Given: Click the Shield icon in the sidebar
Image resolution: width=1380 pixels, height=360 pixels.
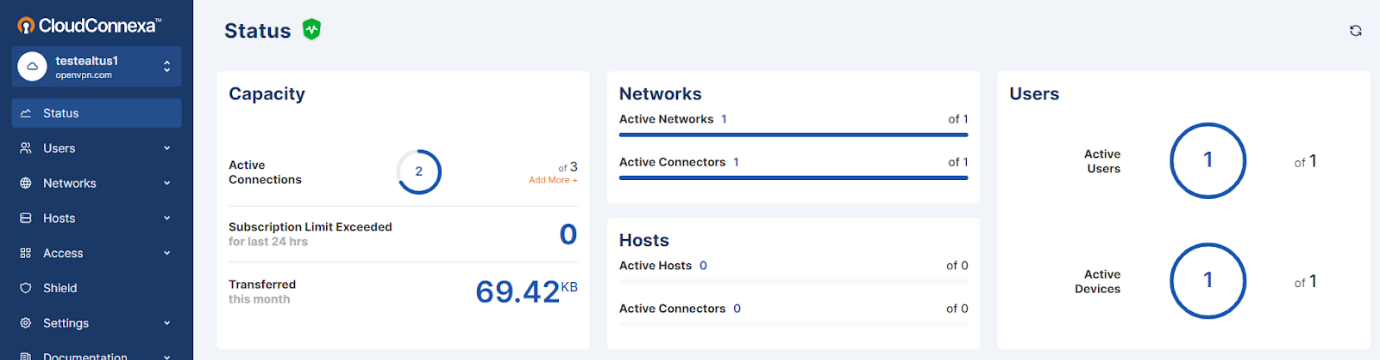Looking at the screenshot, I should point(26,288).
